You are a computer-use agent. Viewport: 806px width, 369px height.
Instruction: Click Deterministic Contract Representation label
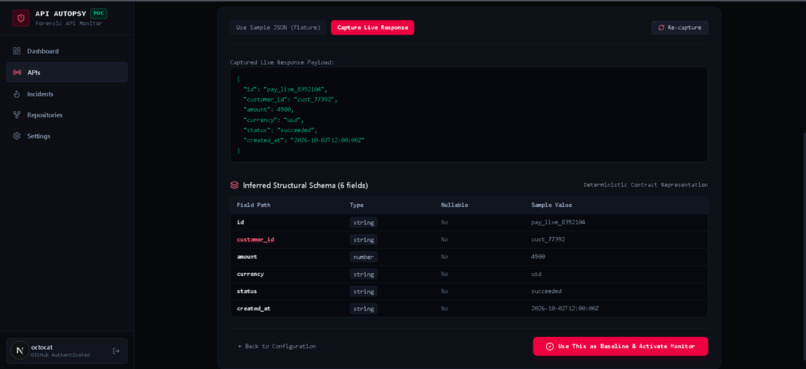646,185
